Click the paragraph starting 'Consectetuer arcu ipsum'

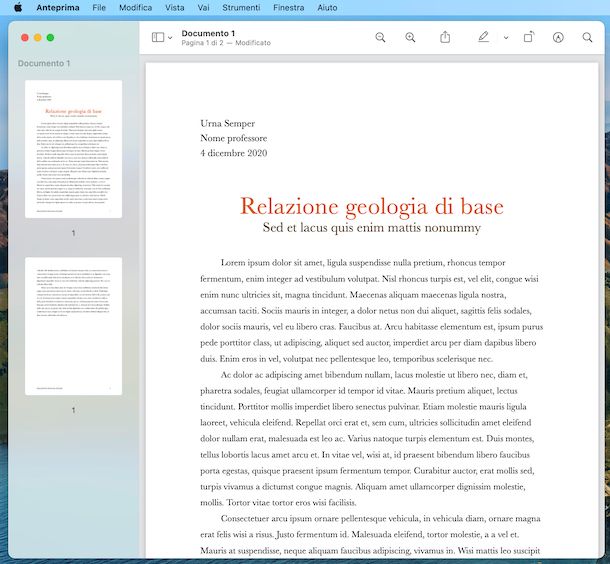coord(370,534)
